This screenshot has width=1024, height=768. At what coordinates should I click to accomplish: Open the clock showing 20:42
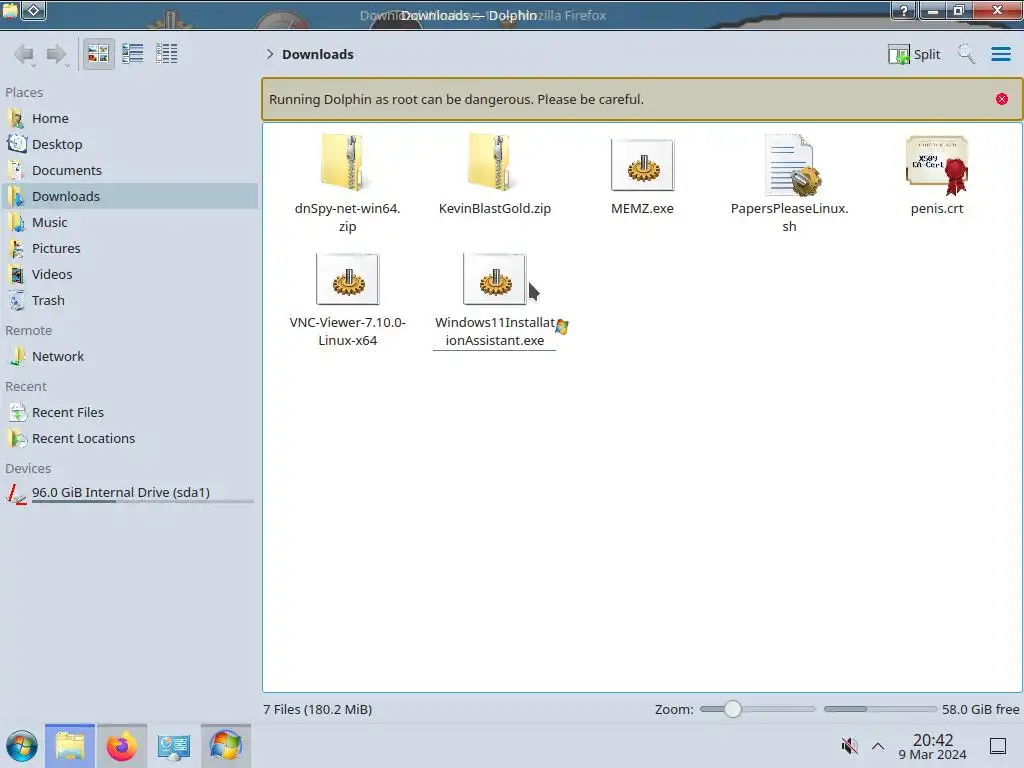tap(933, 746)
